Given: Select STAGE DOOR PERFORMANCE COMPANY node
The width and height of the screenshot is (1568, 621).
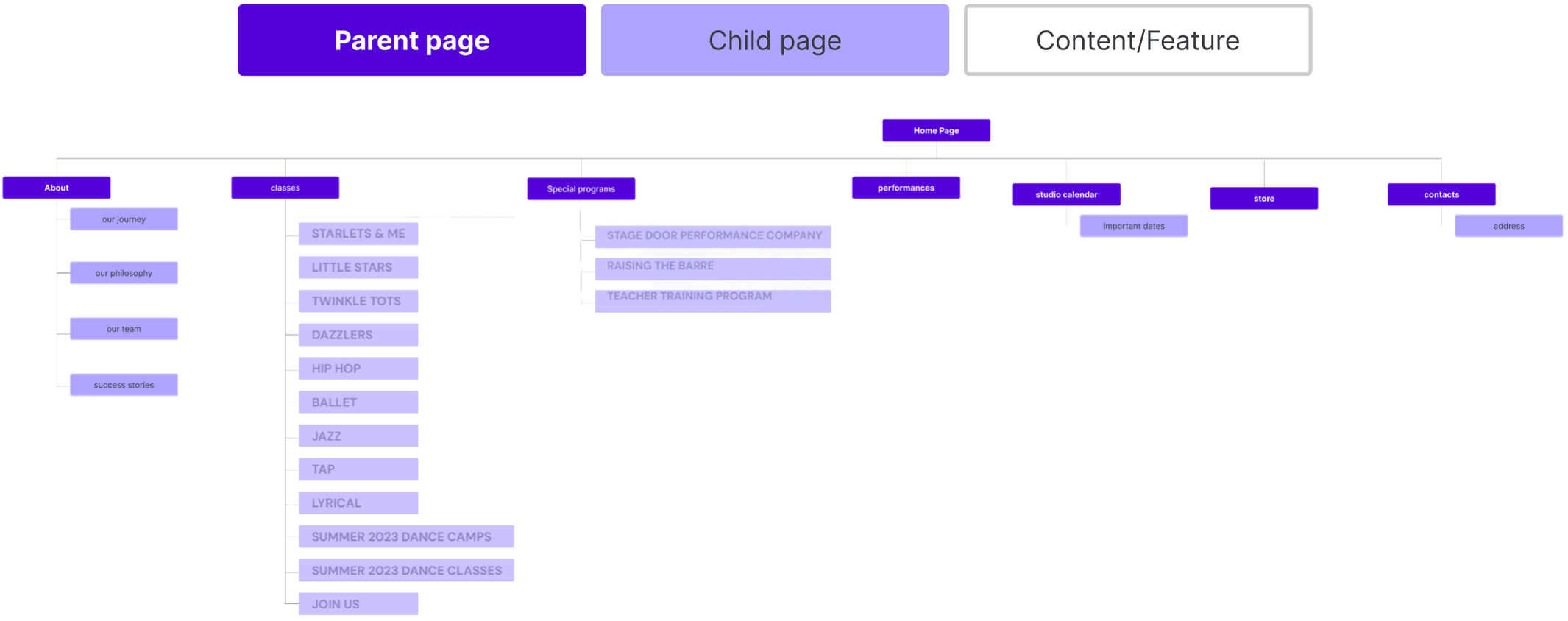Looking at the screenshot, I should [712, 235].
